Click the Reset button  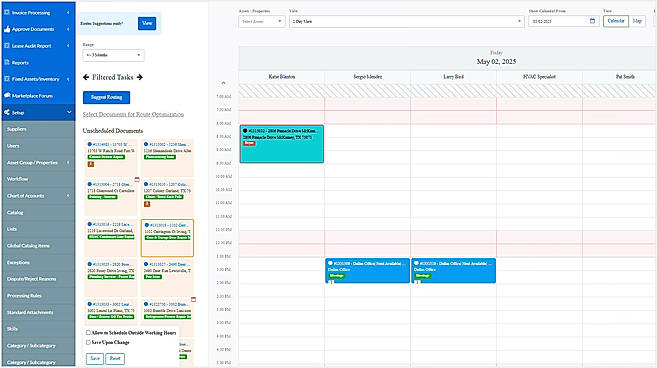tap(115, 358)
